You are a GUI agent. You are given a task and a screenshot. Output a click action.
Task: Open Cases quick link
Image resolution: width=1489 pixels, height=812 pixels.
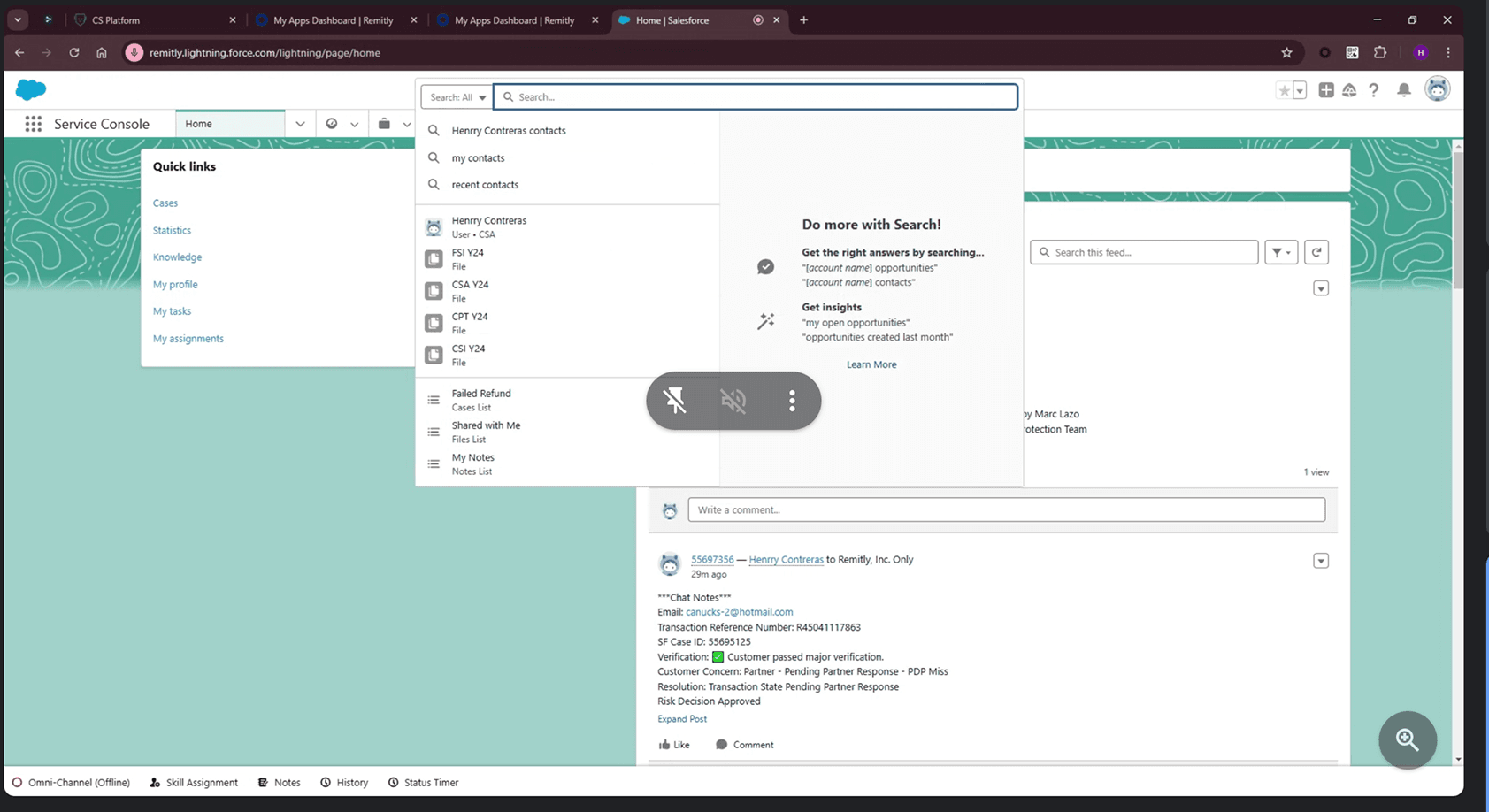(x=165, y=203)
